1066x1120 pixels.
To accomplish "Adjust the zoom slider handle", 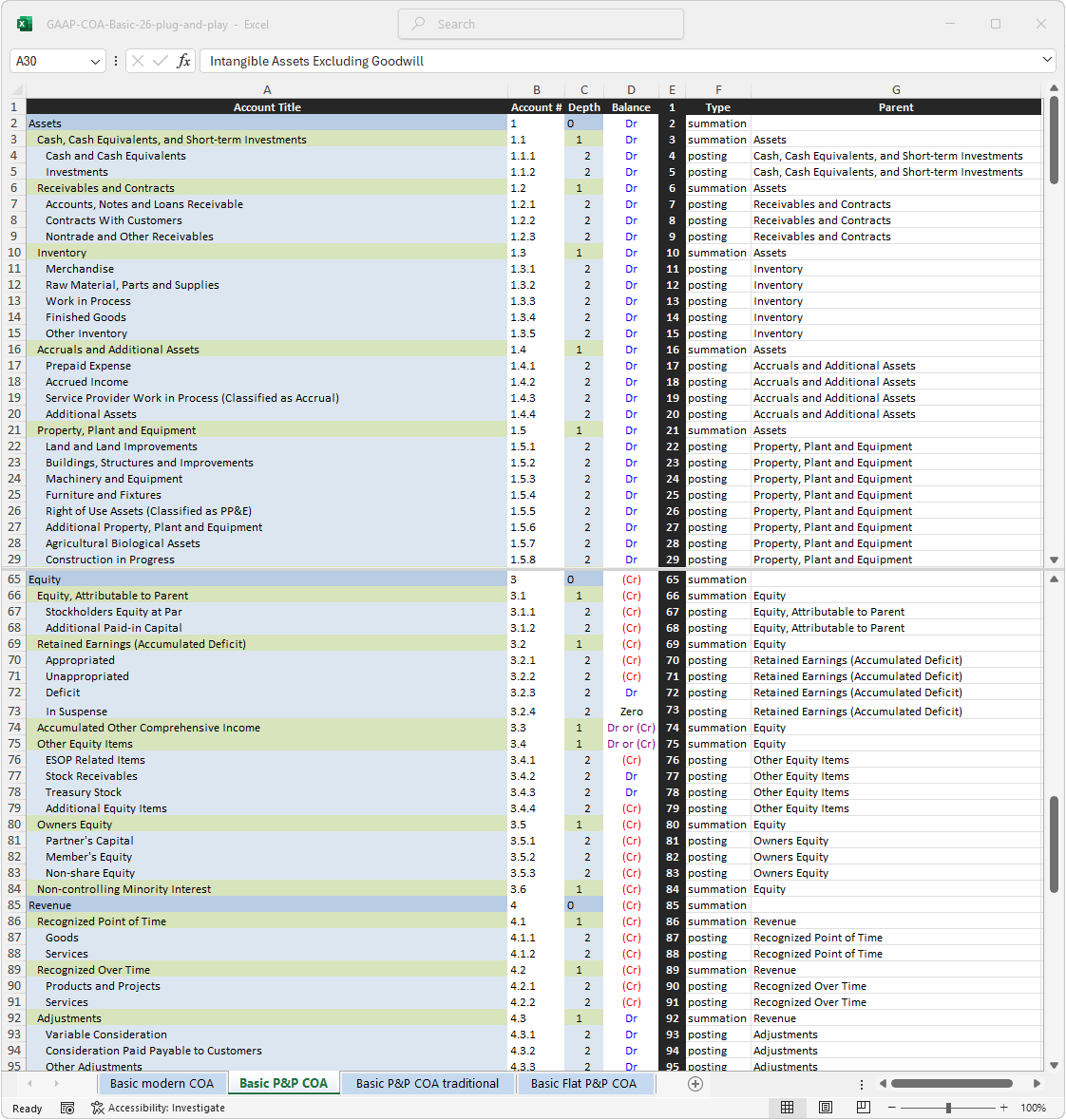I will click(x=948, y=1108).
